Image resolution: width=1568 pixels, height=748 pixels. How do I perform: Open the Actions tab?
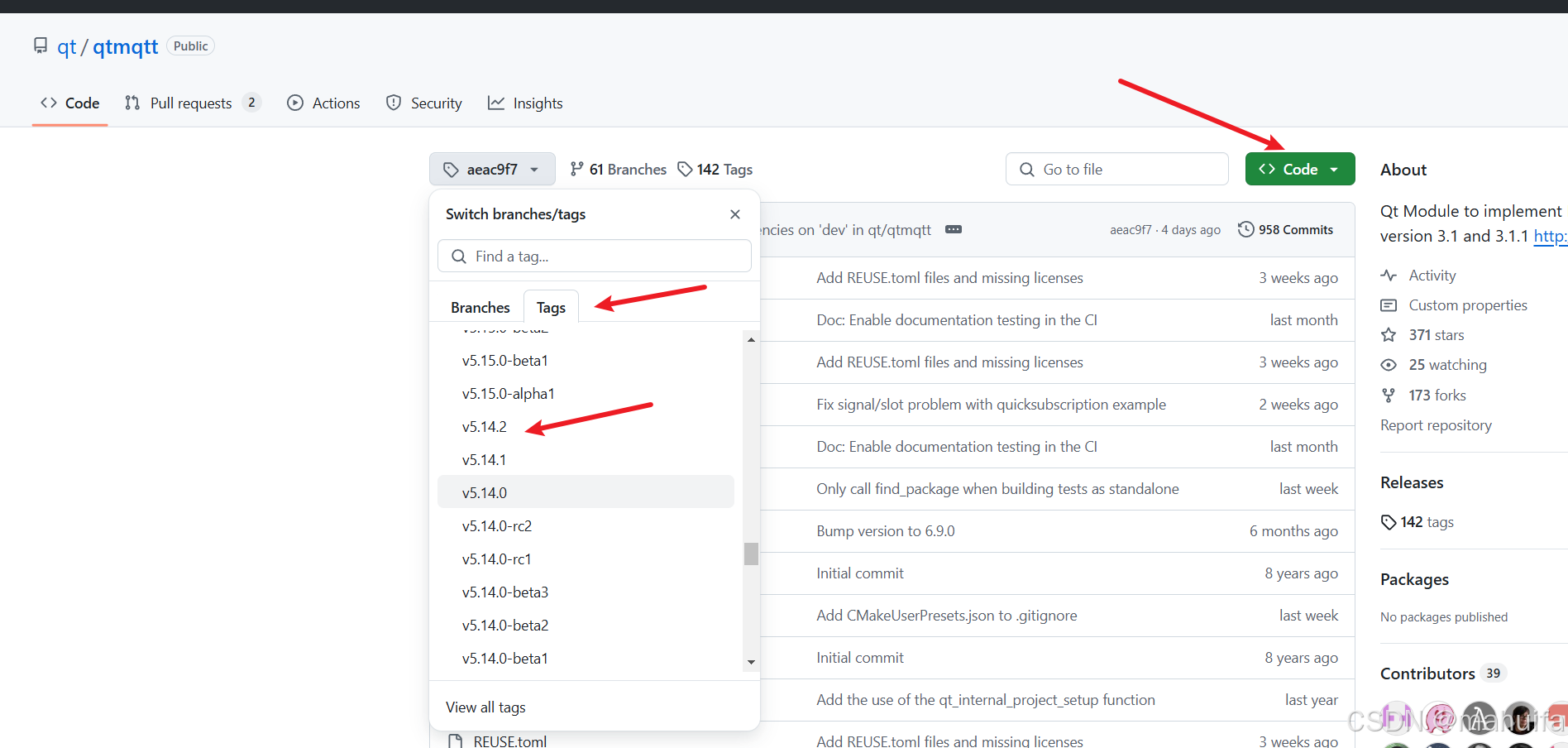coord(323,103)
